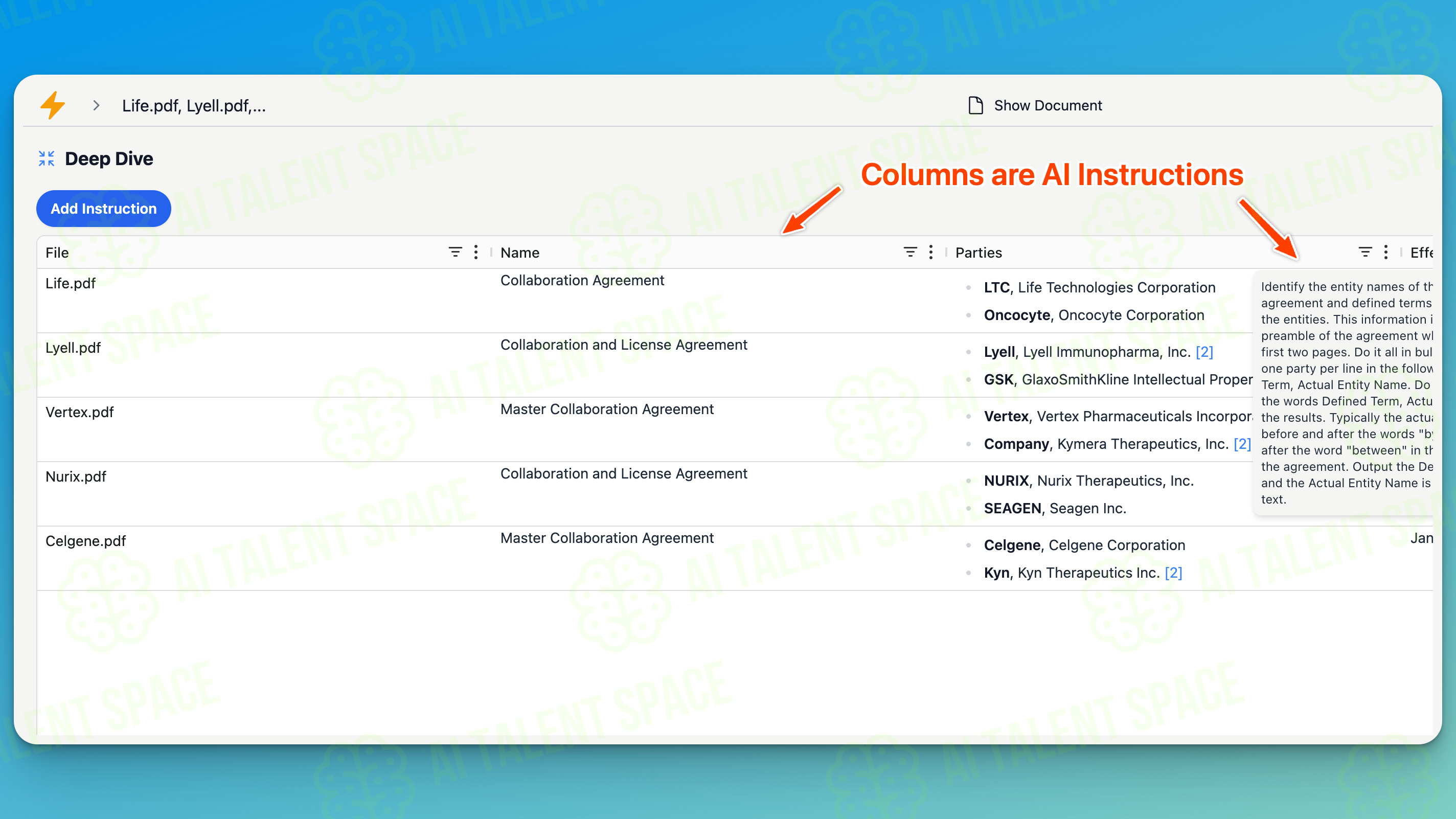The image size is (1456, 819).
Task: Click the Show Document page icon
Action: (975, 106)
